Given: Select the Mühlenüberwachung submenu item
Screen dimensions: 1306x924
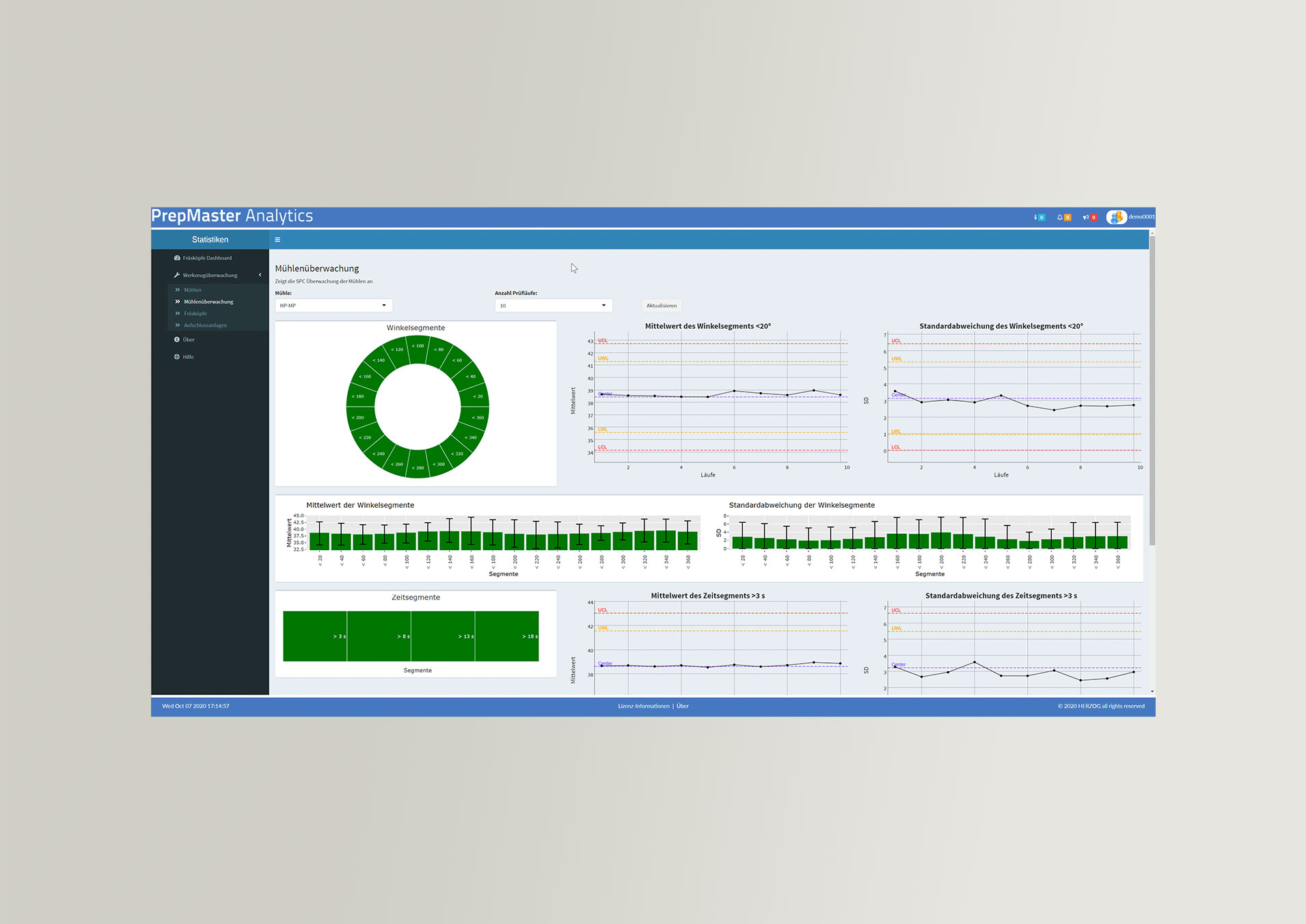Looking at the screenshot, I should pos(208,301).
